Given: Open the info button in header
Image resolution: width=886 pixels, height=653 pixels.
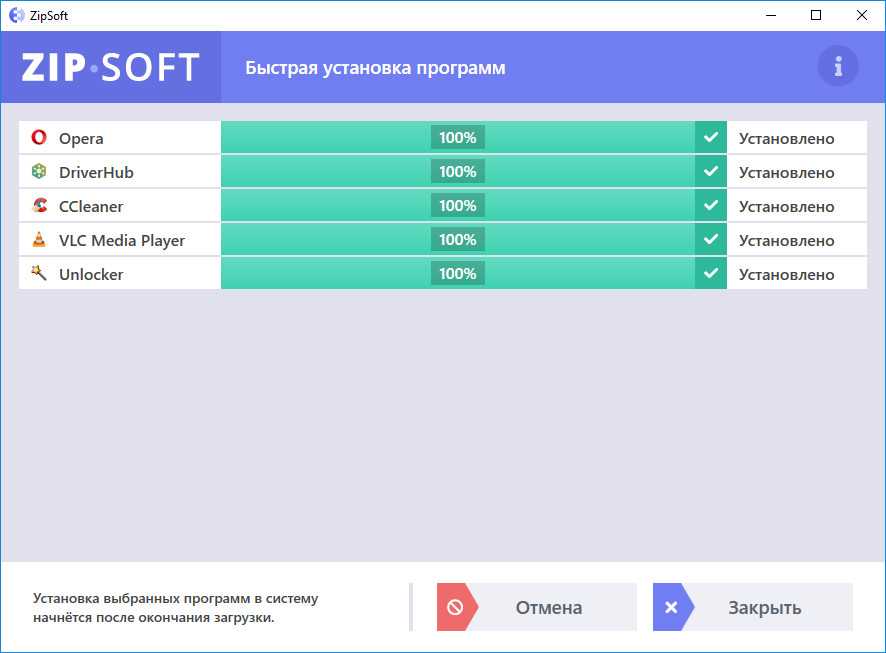Looking at the screenshot, I should [838, 66].
